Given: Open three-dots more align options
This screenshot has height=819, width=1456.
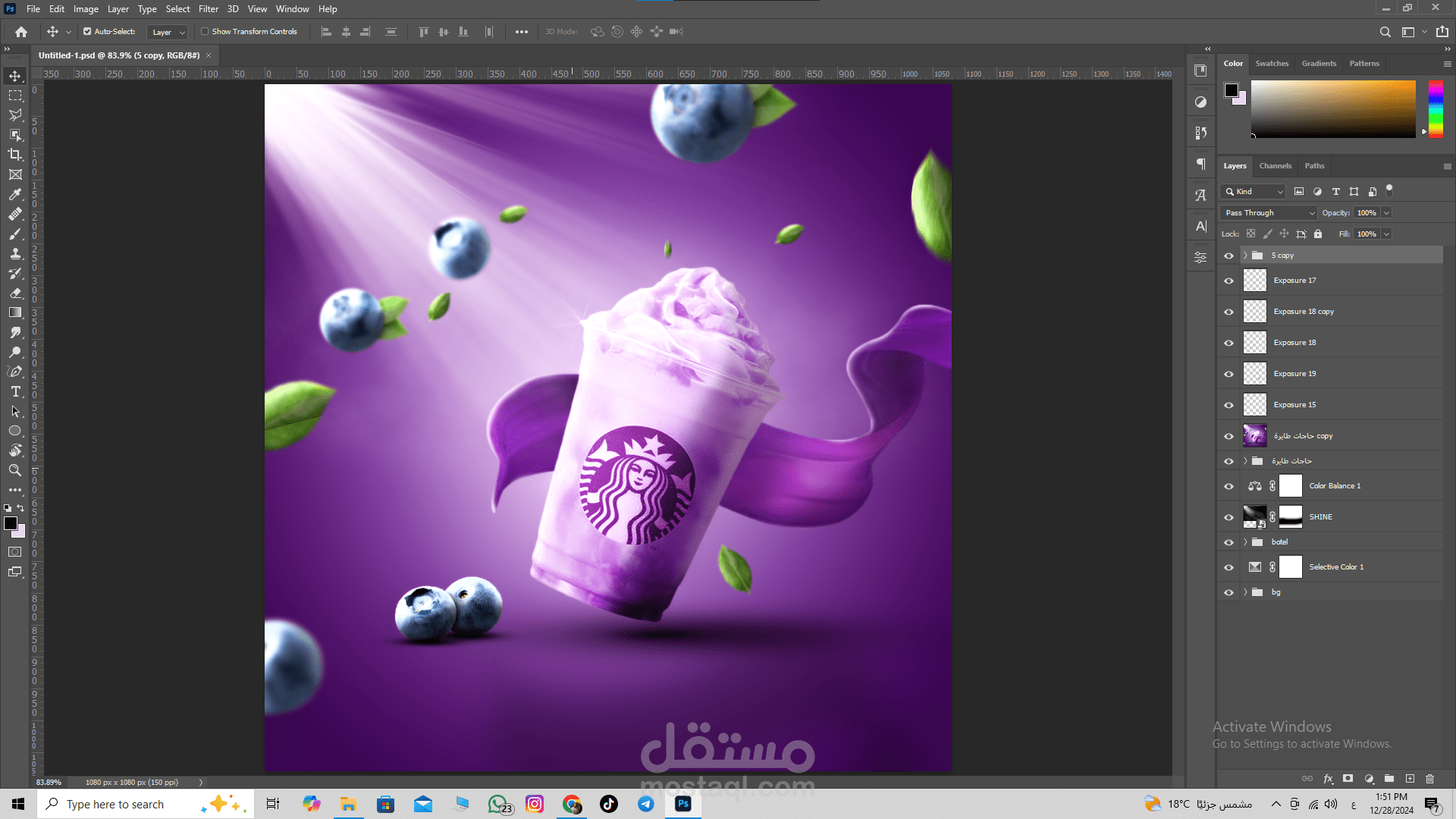Looking at the screenshot, I should coord(522,32).
